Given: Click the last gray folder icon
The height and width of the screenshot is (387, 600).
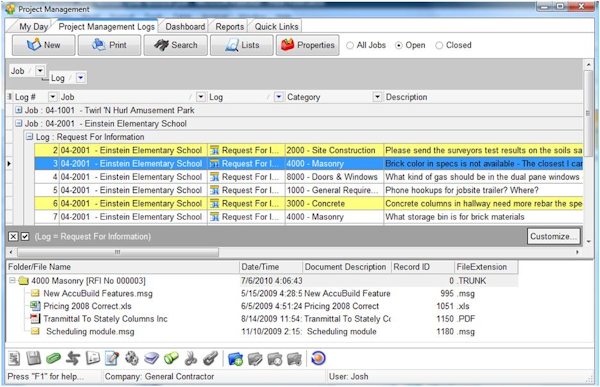Looking at the screenshot, I should click(x=294, y=359).
